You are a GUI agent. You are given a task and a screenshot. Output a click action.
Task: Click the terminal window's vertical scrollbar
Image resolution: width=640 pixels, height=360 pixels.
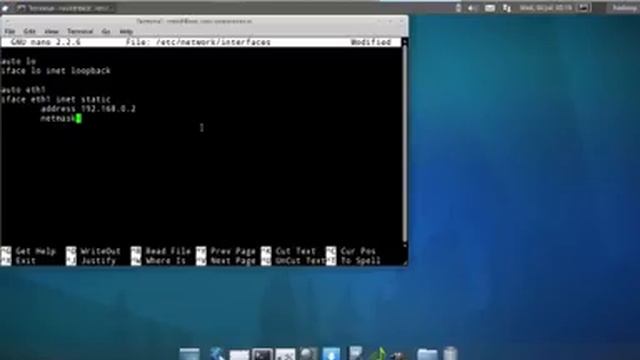point(405,143)
